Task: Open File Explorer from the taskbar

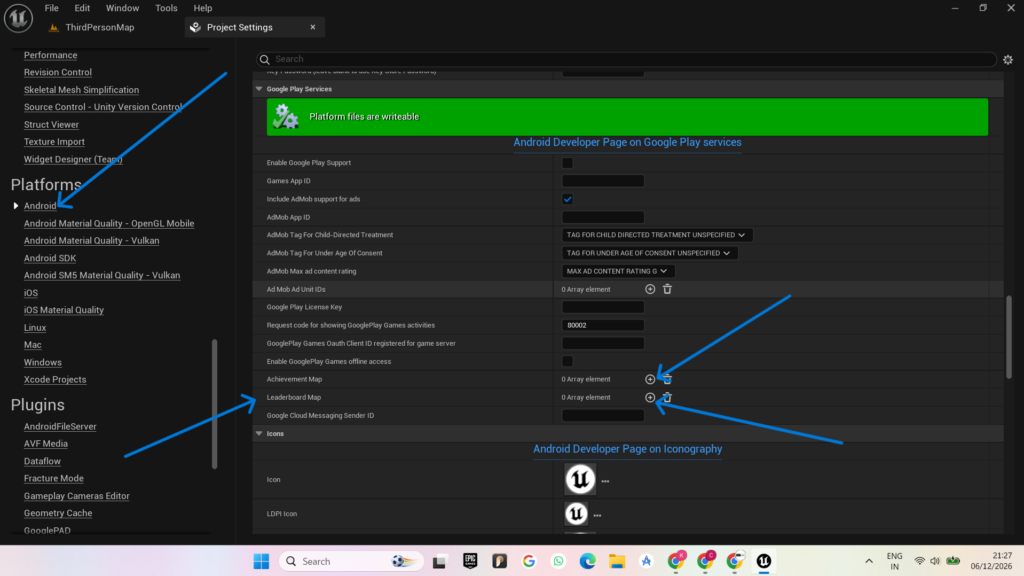Action: pos(617,561)
